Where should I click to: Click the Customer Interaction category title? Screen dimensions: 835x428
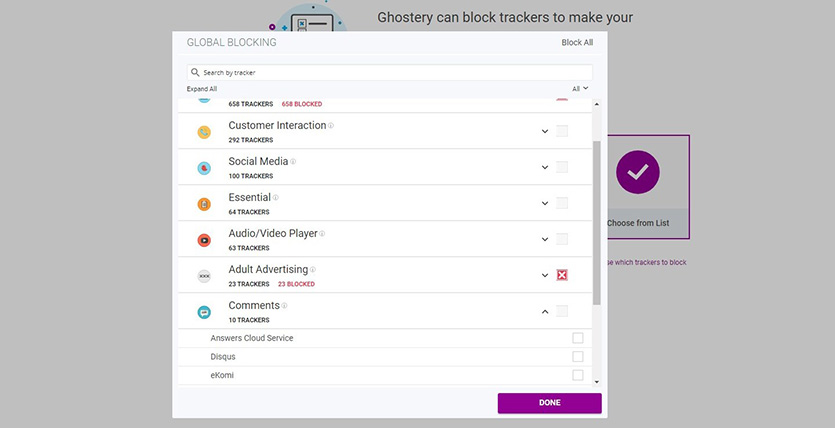[x=277, y=126]
